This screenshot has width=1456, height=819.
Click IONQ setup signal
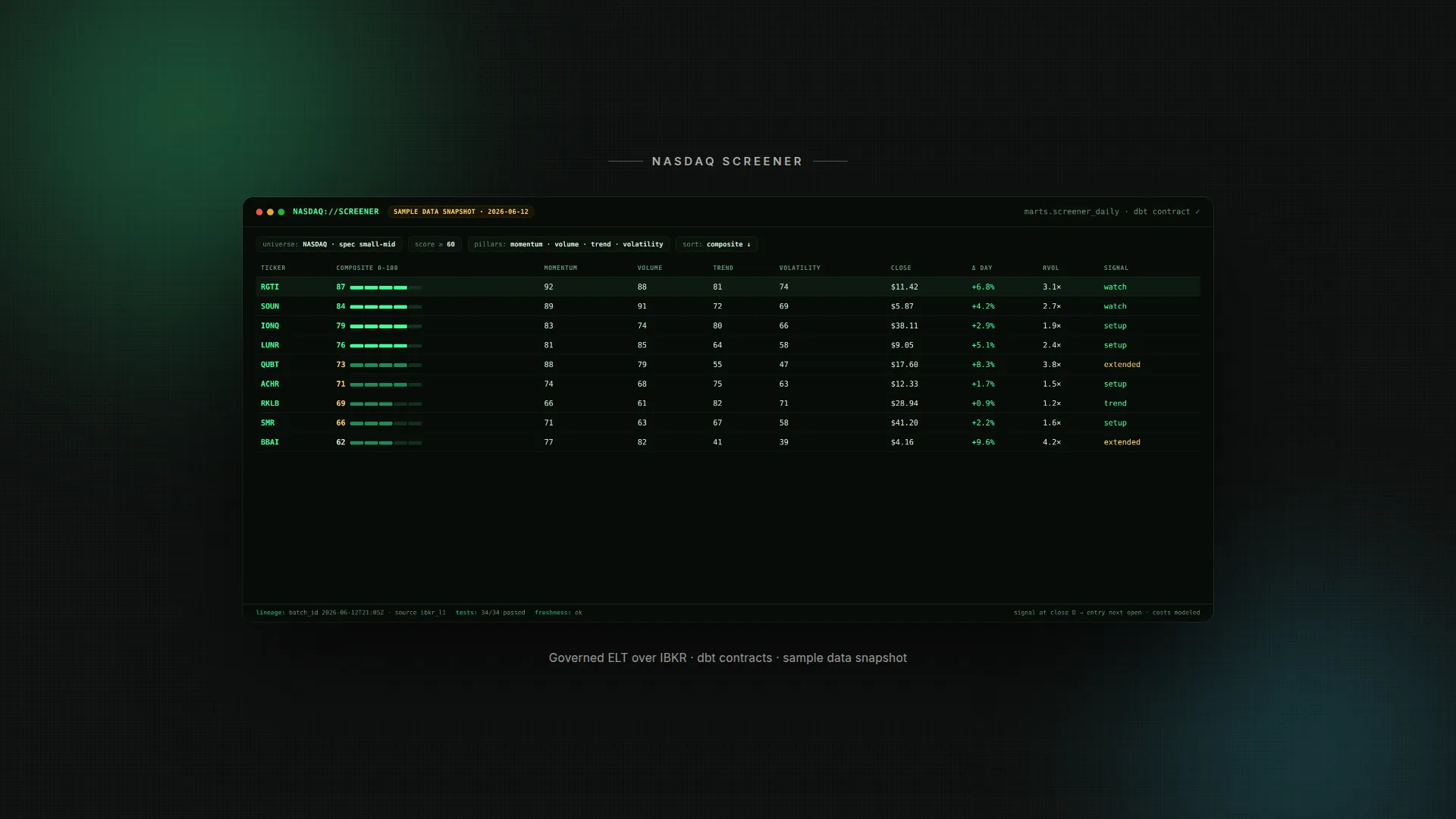(x=1116, y=326)
